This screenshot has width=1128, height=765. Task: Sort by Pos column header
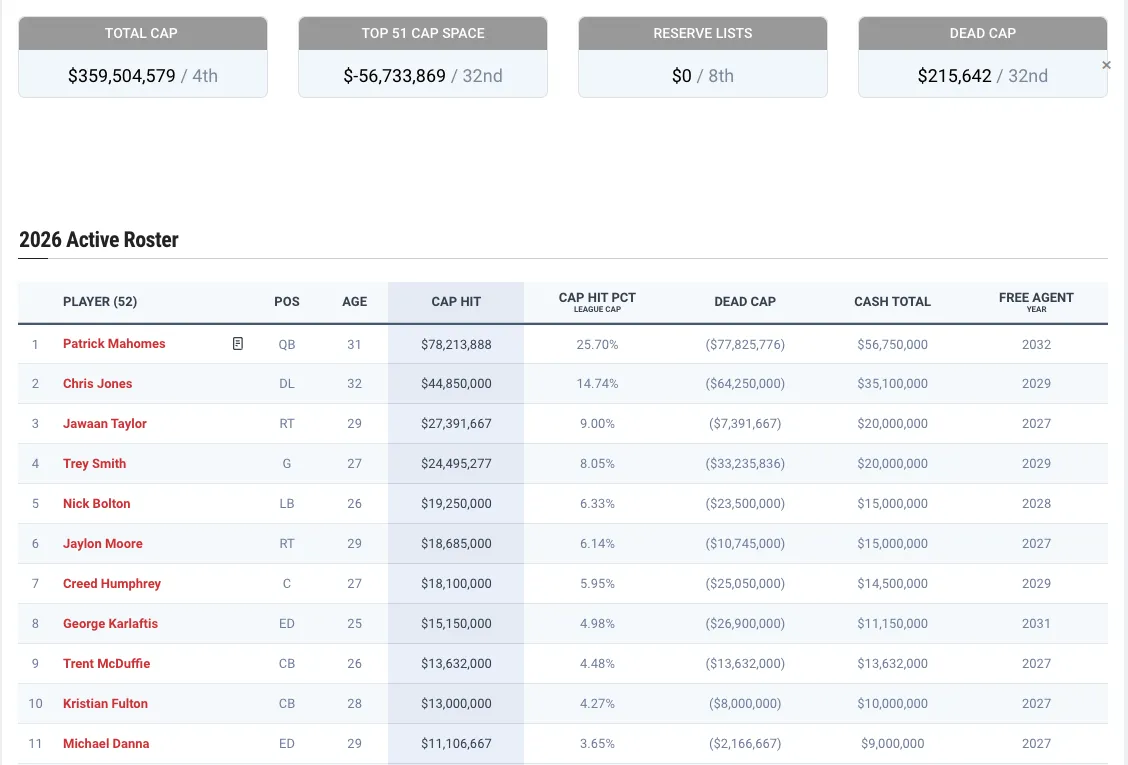pos(287,302)
